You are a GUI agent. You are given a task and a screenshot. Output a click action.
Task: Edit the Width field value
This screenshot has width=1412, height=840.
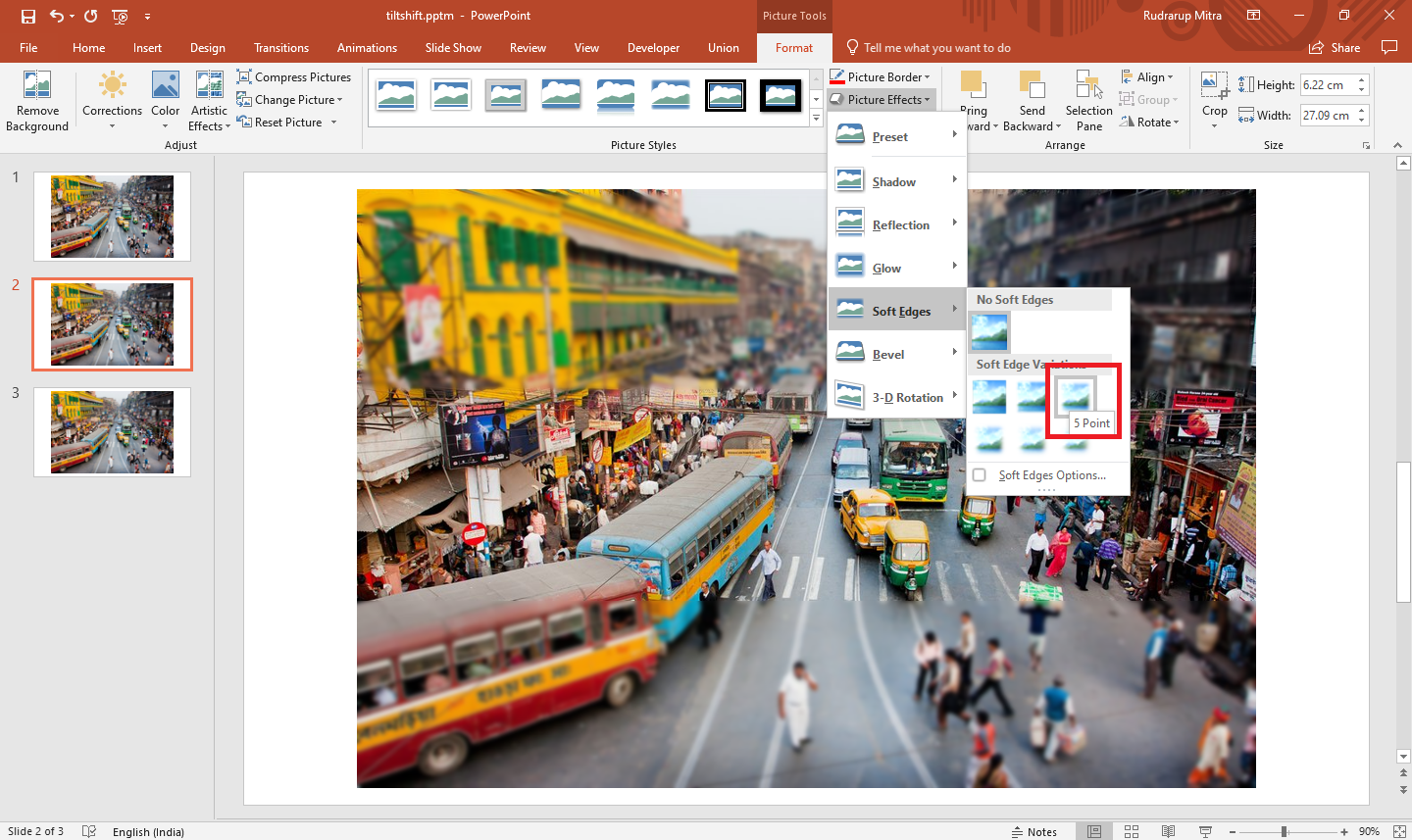pyautogui.click(x=1326, y=116)
